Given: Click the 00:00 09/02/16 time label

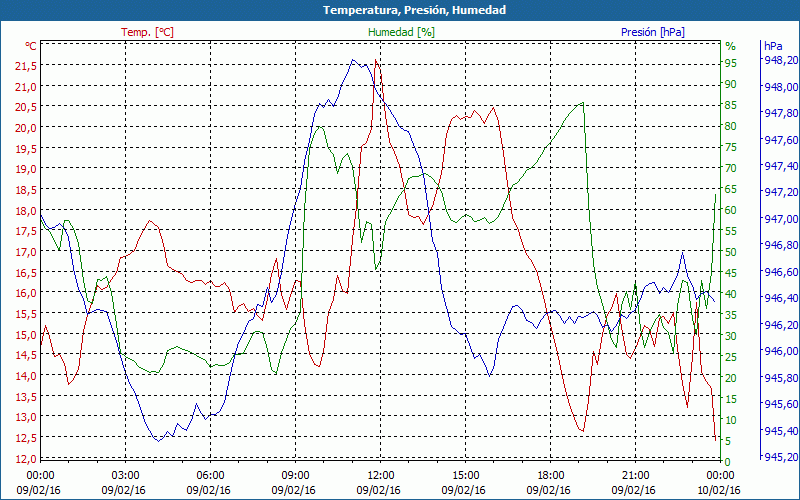Looking at the screenshot, I should click(39, 483).
